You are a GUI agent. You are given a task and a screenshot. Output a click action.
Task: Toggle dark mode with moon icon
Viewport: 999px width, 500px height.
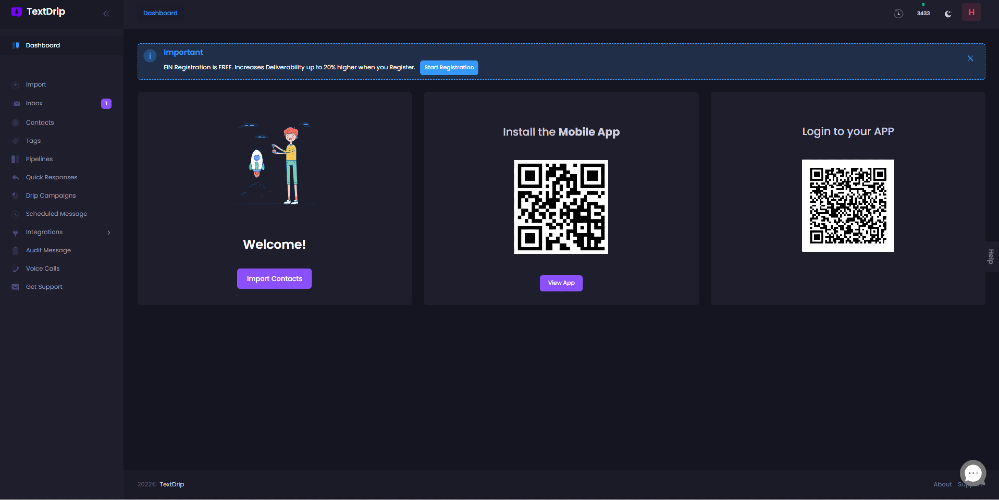947,13
